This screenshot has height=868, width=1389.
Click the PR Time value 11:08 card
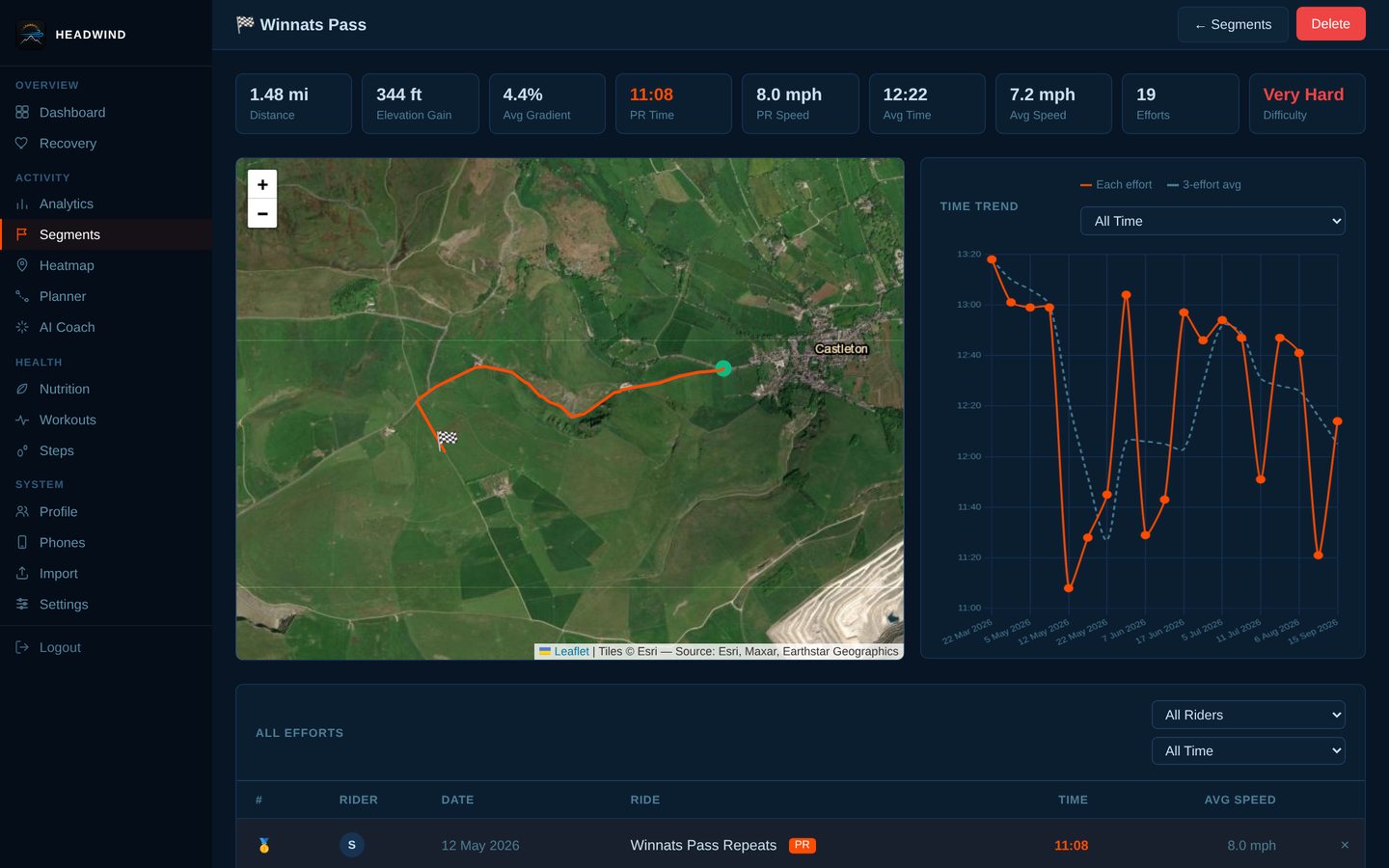click(x=674, y=103)
